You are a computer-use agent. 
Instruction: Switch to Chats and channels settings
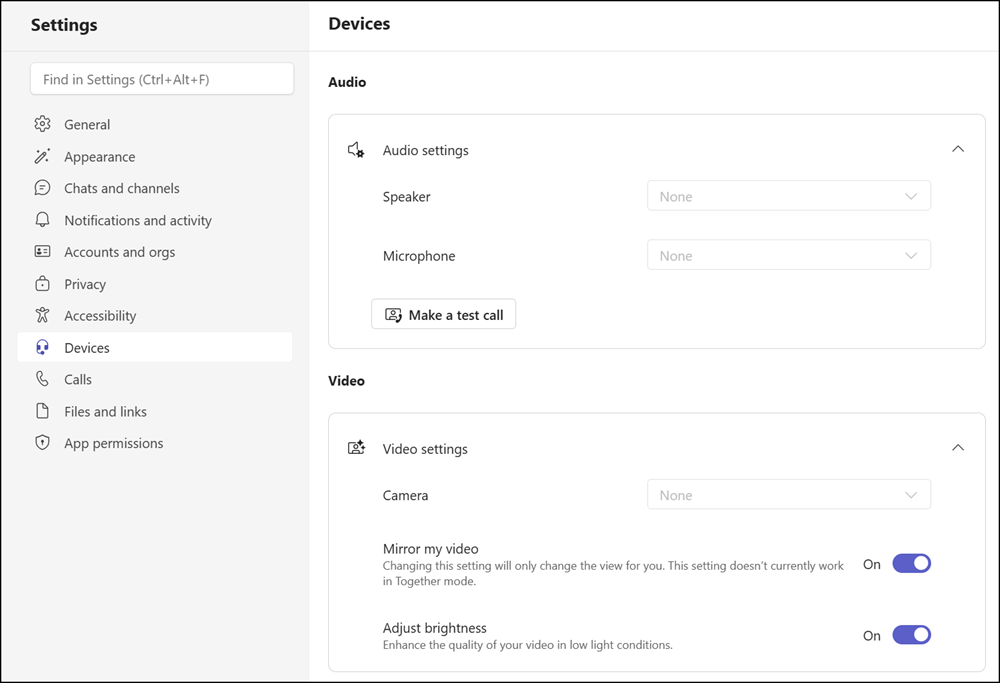coord(122,188)
